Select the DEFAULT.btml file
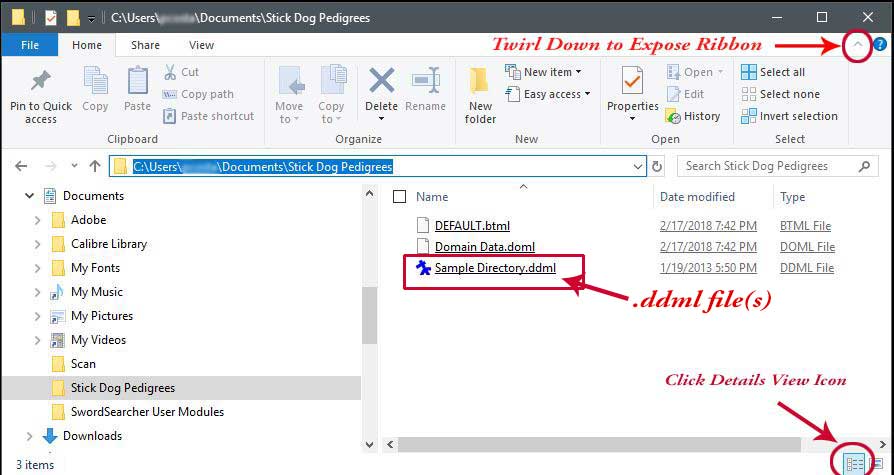The width and height of the screenshot is (894, 475). click(472, 226)
